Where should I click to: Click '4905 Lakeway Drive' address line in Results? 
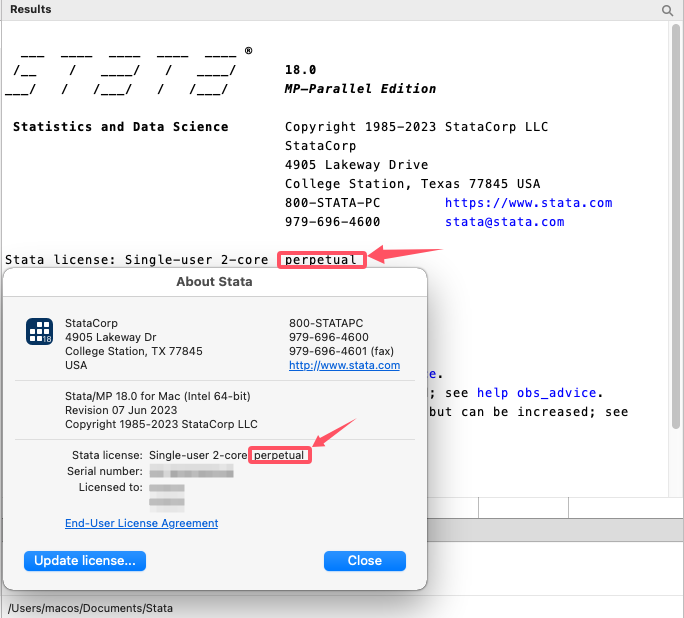356,165
